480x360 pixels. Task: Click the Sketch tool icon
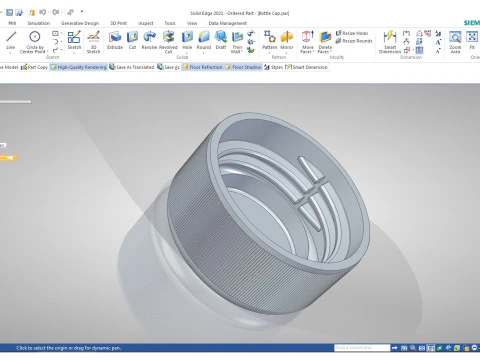coord(74,37)
